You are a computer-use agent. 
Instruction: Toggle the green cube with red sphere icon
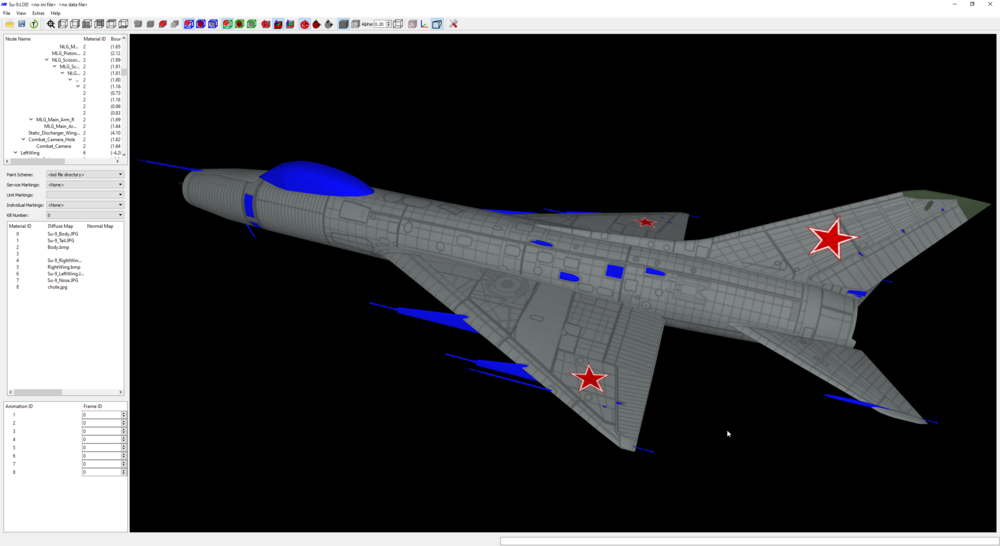click(x=239, y=24)
